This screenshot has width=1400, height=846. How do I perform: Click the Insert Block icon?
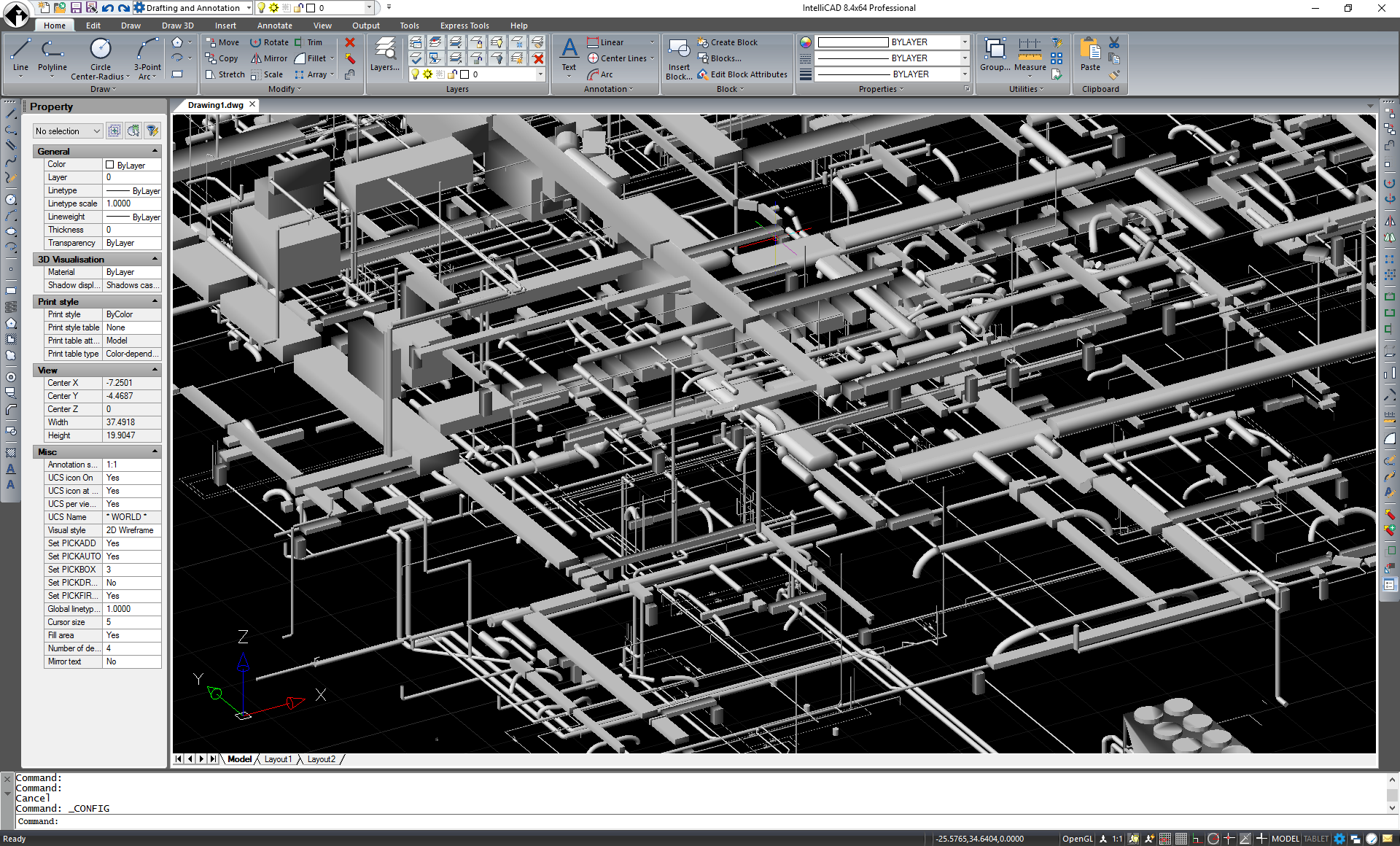click(x=679, y=51)
